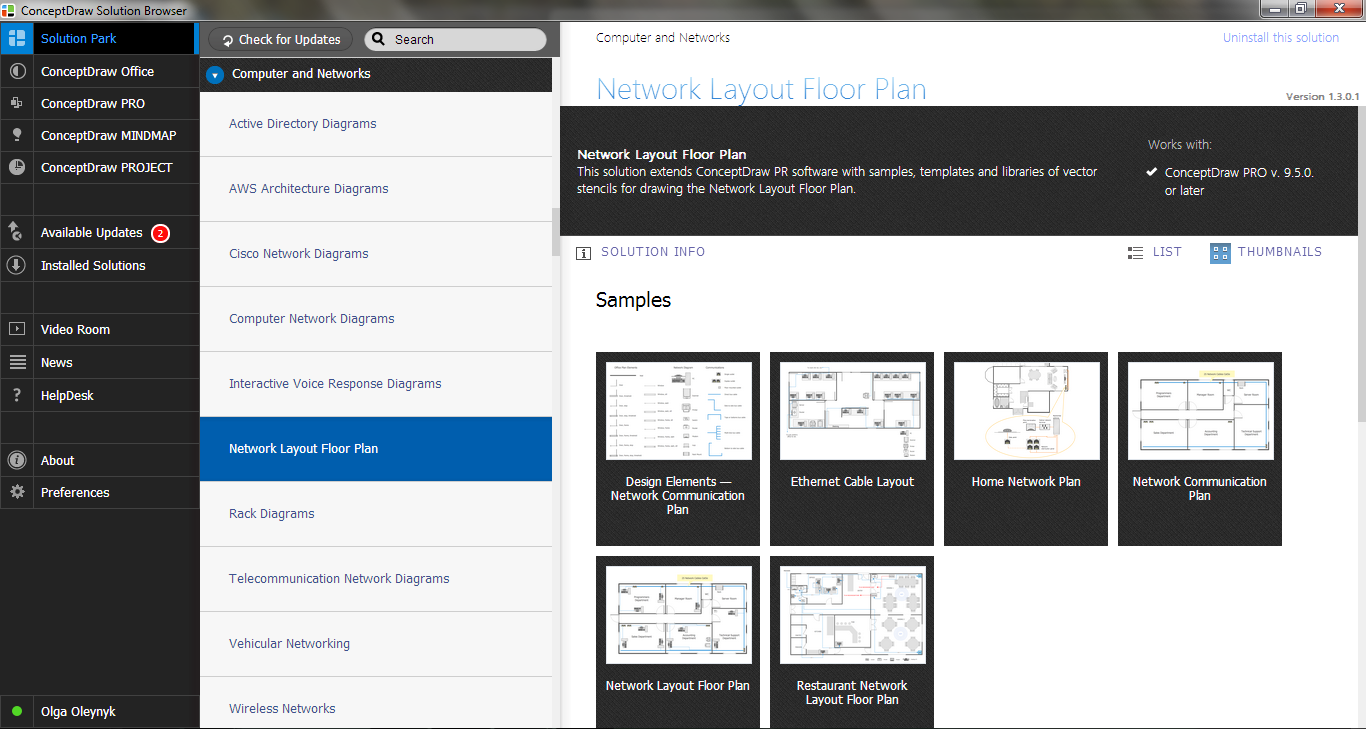Screen dimensions: 1366x729
Task: Select Interactive Voice Response Diagrams solution
Action: click(x=376, y=384)
